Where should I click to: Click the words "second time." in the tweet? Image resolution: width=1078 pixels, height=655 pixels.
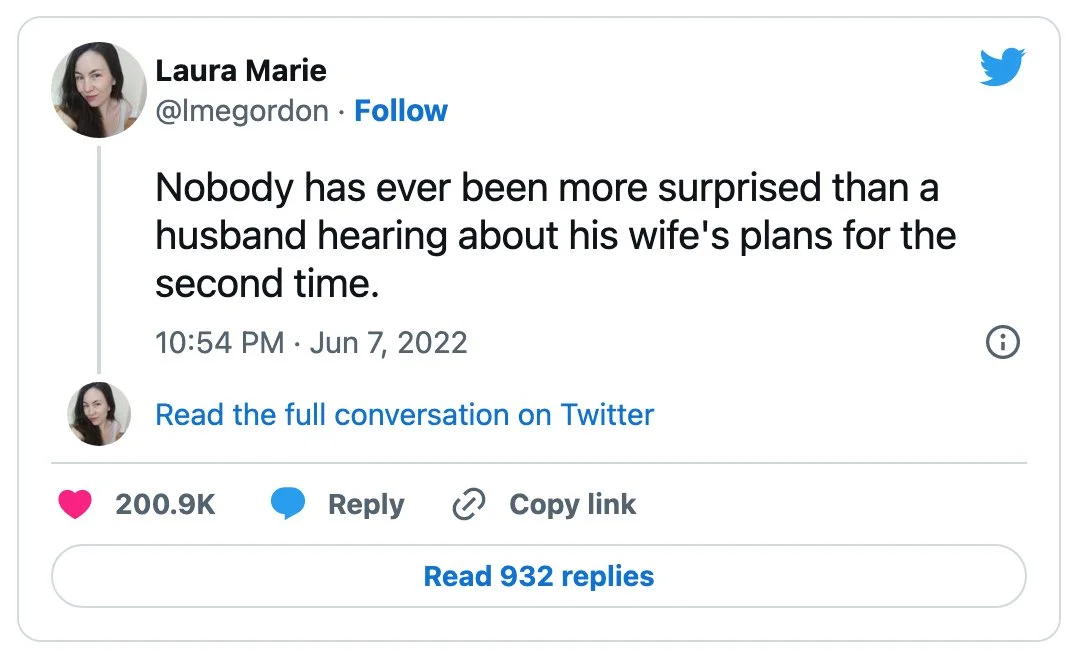pyautogui.click(x=267, y=286)
